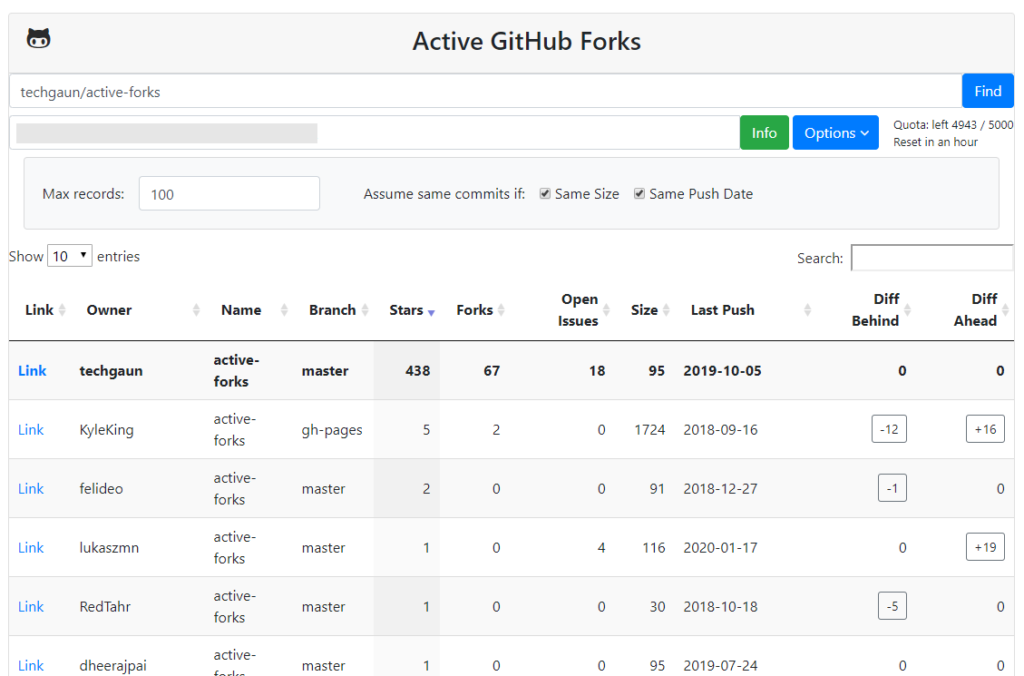Open the Show entries count dropdown
This screenshot has width=1024, height=676.
[x=69, y=256]
